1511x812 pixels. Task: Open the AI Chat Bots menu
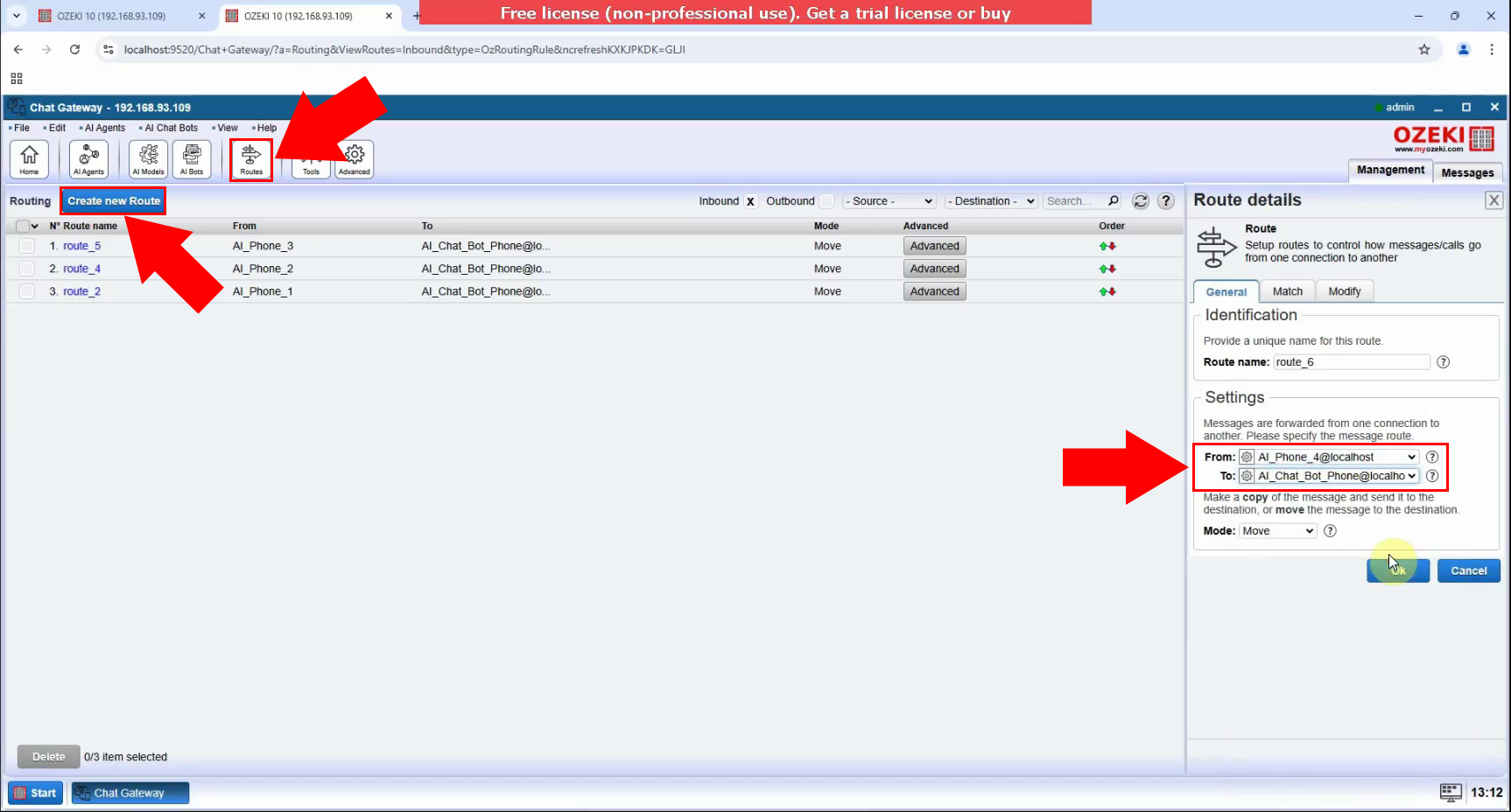point(171,128)
